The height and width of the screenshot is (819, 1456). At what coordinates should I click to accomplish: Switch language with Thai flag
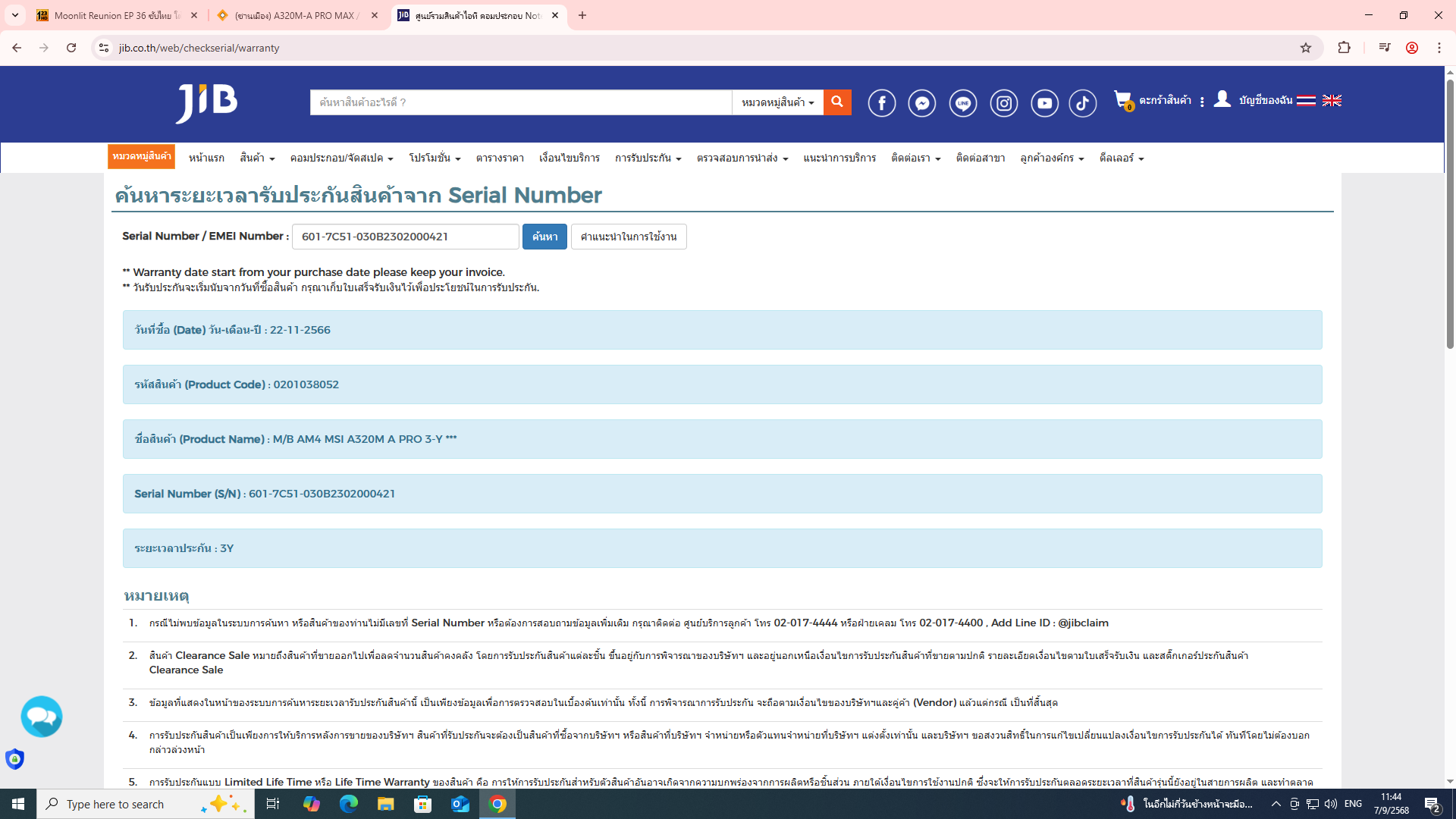[x=1306, y=100]
